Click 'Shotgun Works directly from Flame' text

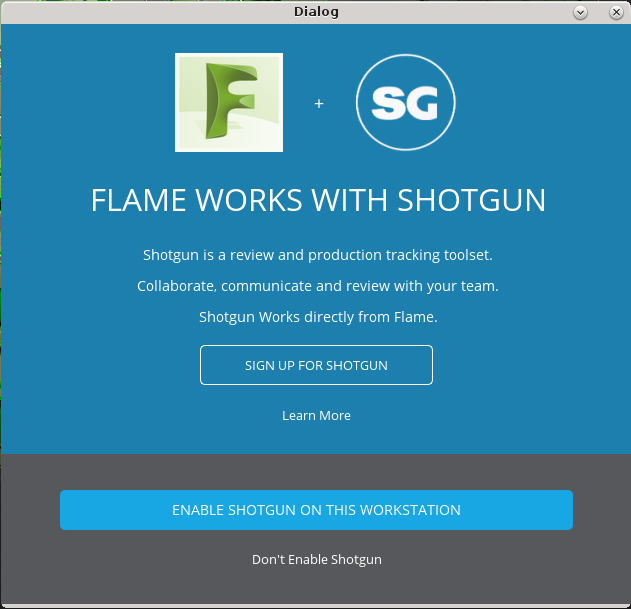point(318,317)
